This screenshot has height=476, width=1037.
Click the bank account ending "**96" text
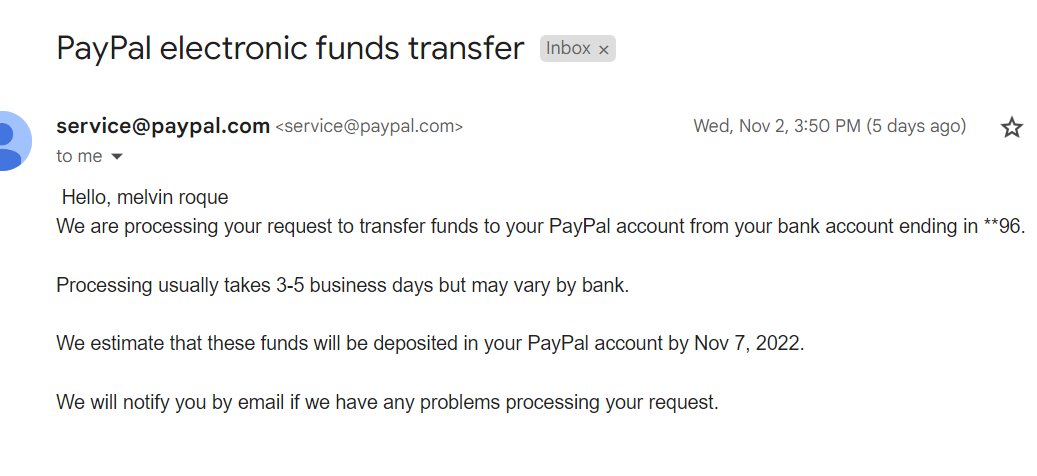[x=1004, y=226]
